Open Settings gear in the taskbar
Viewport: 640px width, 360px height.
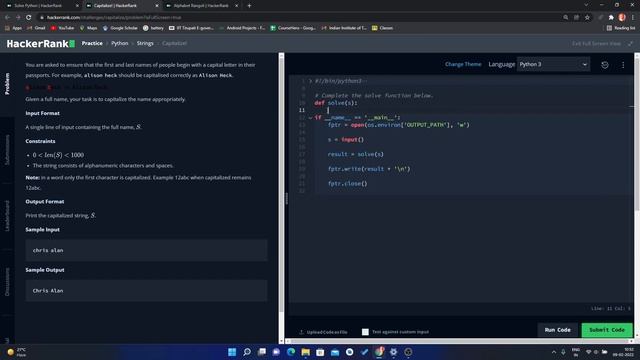(393, 352)
